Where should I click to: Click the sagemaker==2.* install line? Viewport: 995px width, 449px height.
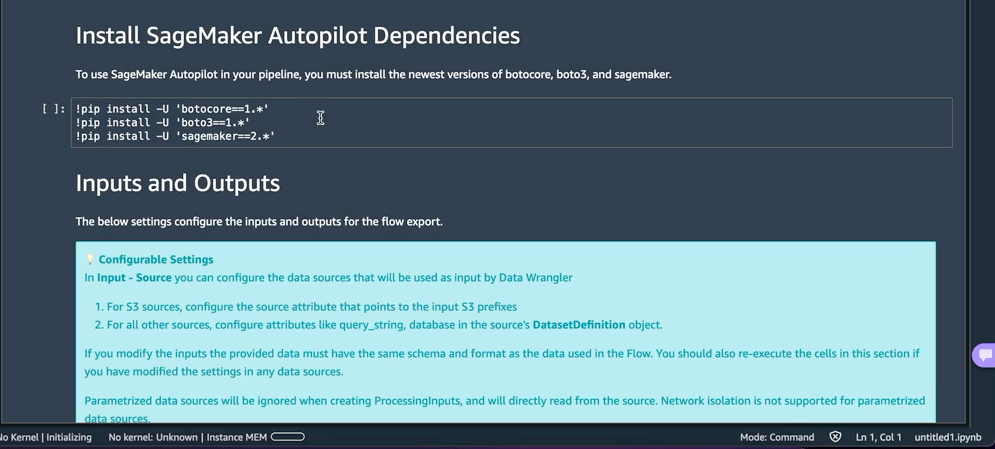coord(175,136)
